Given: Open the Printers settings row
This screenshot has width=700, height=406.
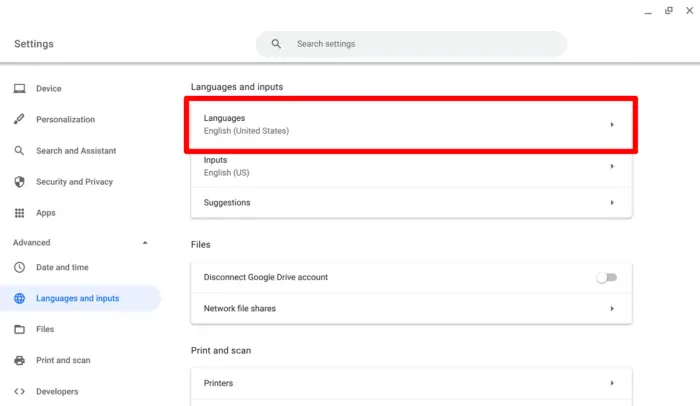Looking at the screenshot, I should [x=411, y=383].
